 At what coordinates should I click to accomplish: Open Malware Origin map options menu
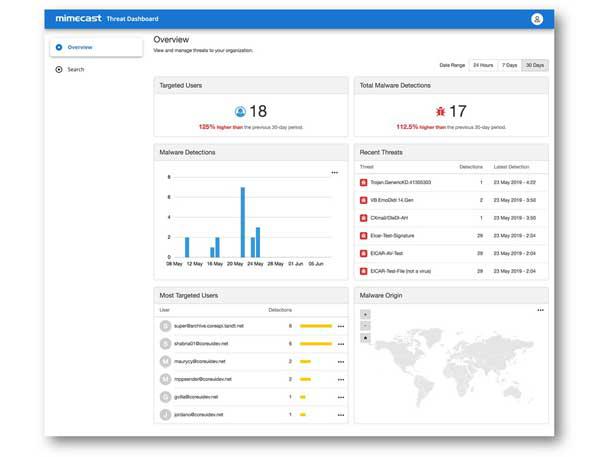[540, 310]
